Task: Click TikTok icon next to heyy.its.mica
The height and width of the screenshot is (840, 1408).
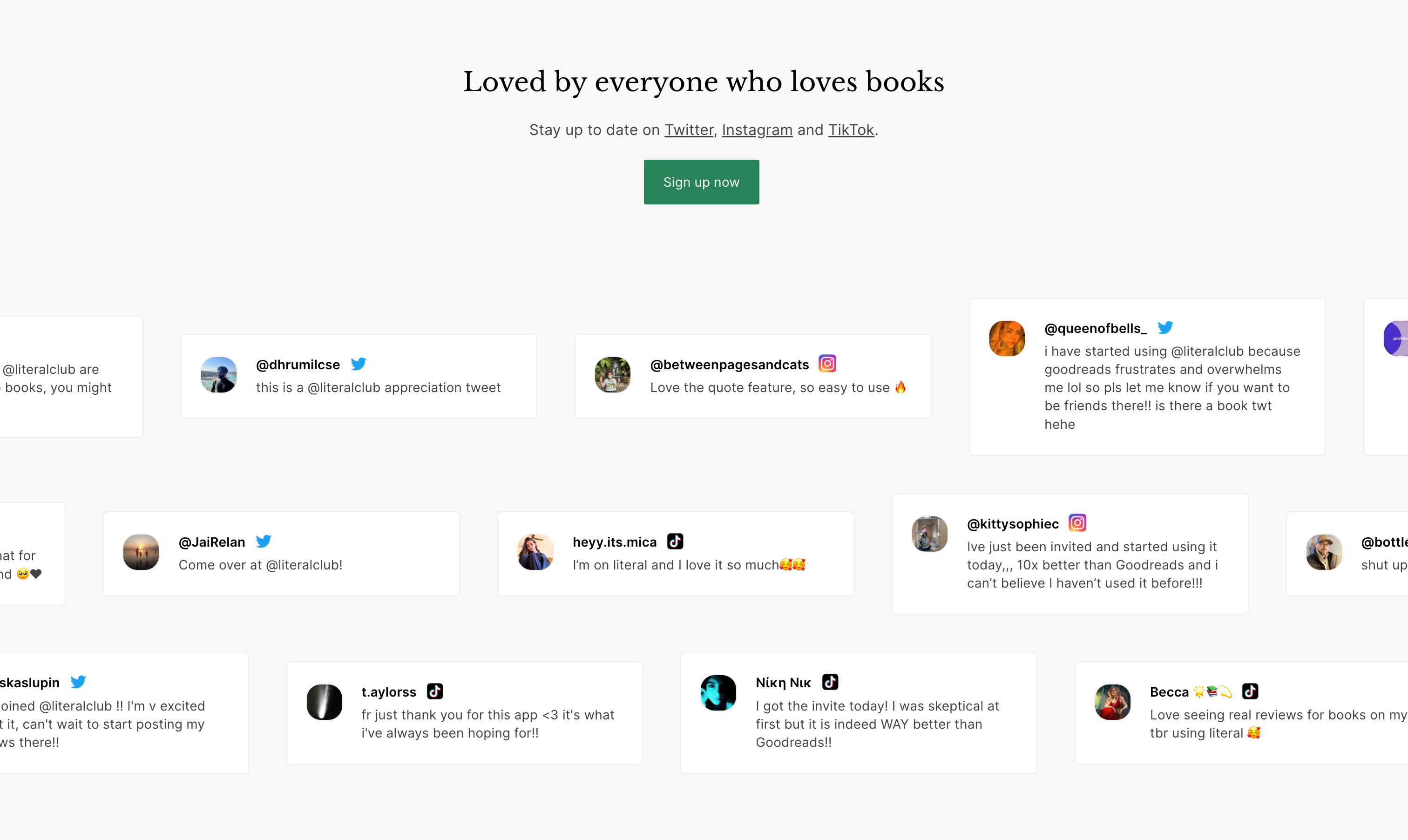Action: pos(675,541)
